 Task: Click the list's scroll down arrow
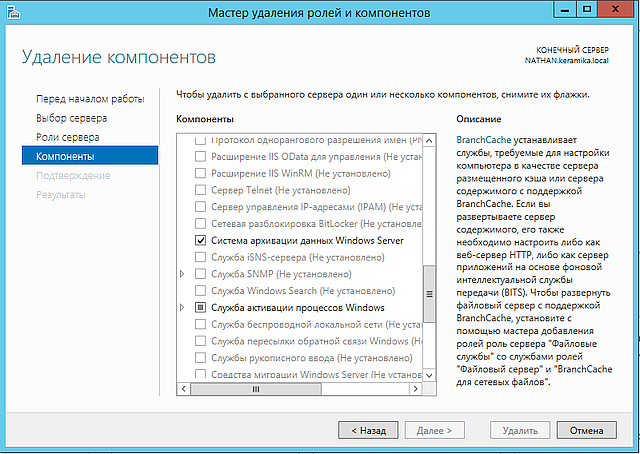click(429, 375)
